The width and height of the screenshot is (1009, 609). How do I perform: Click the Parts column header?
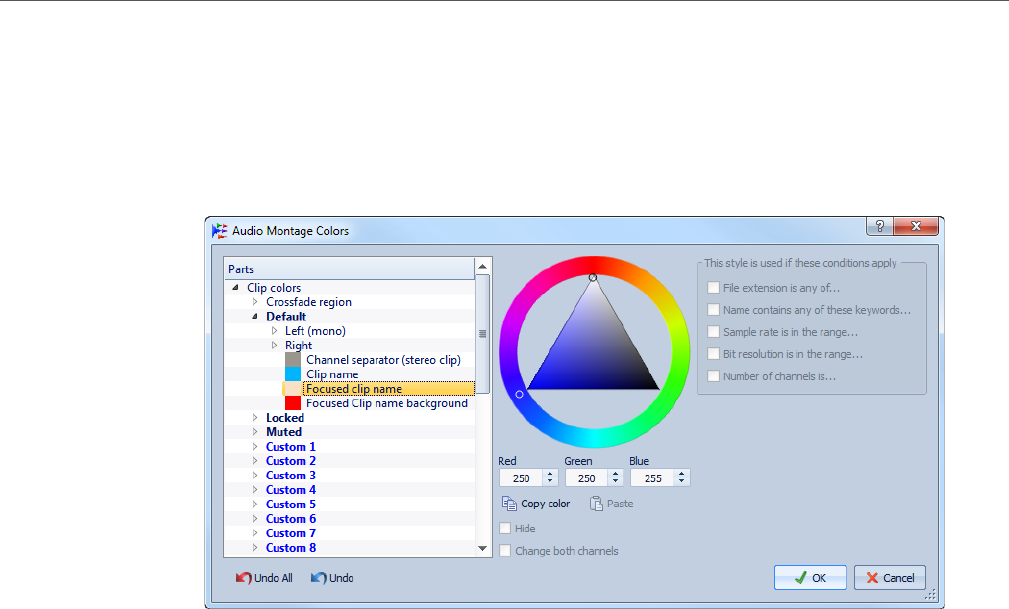[x=349, y=269]
